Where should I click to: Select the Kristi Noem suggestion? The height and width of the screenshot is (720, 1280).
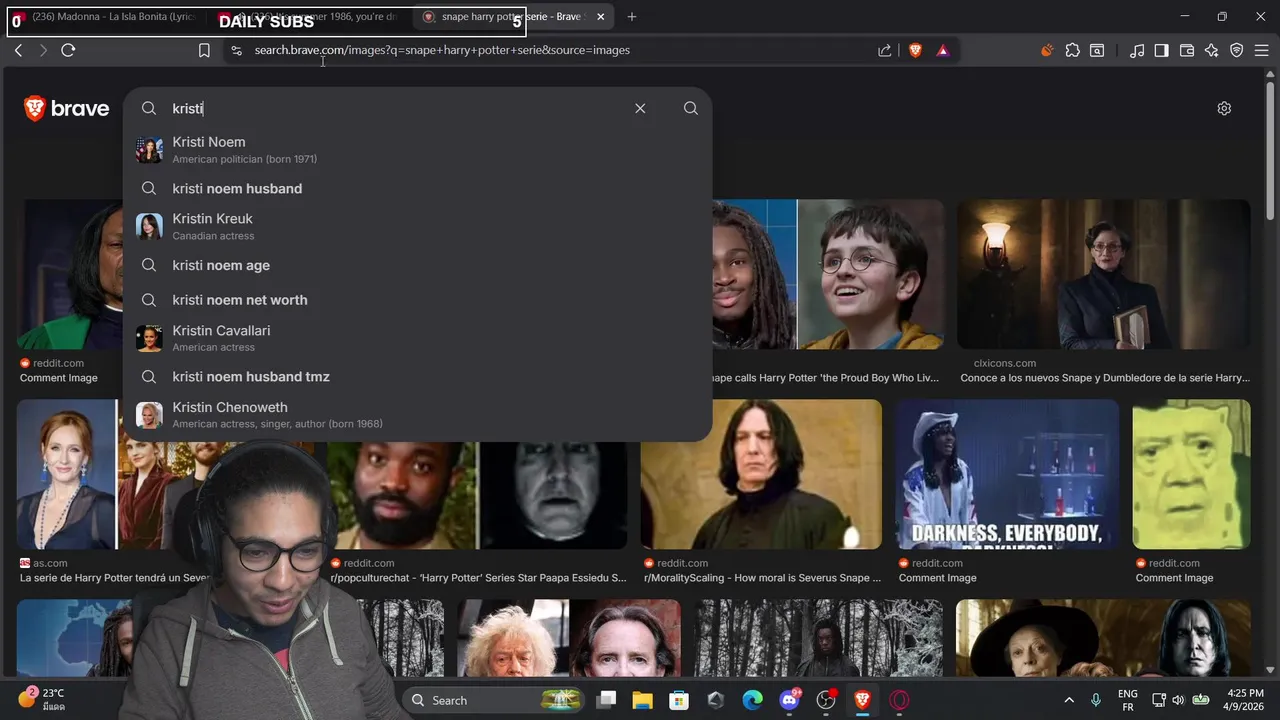(x=417, y=149)
